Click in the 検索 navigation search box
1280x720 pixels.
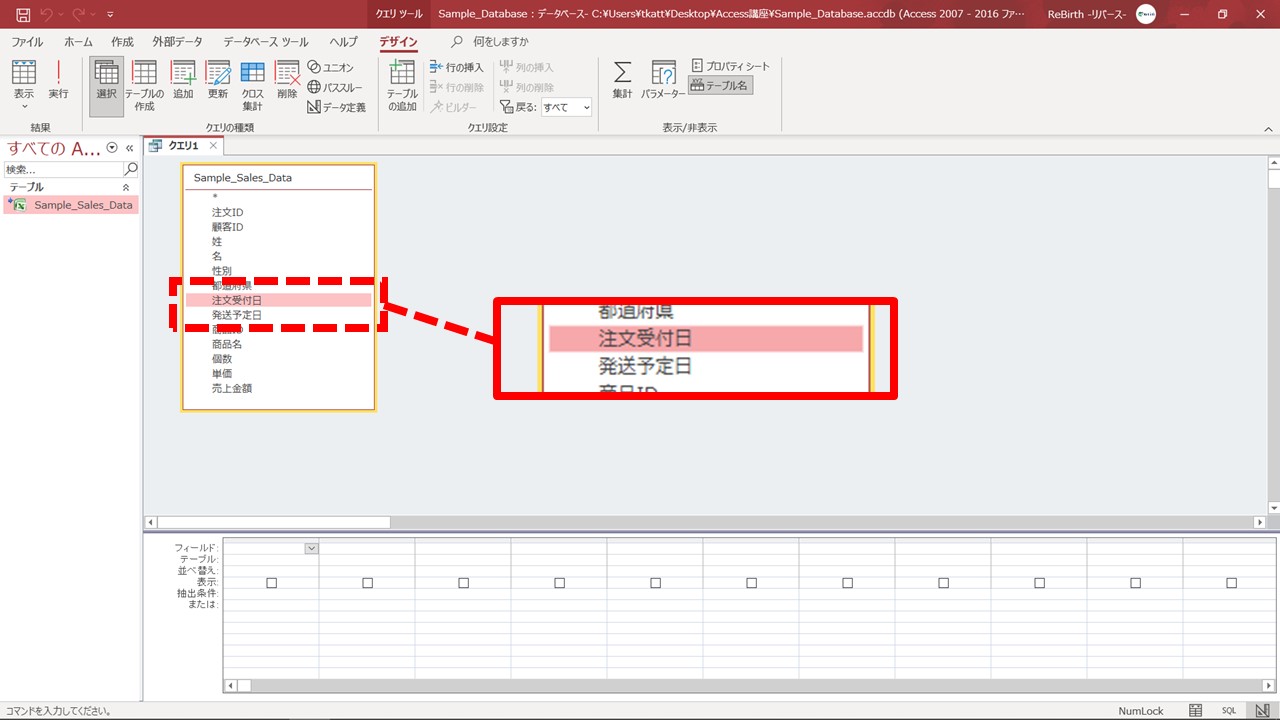click(63, 170)
